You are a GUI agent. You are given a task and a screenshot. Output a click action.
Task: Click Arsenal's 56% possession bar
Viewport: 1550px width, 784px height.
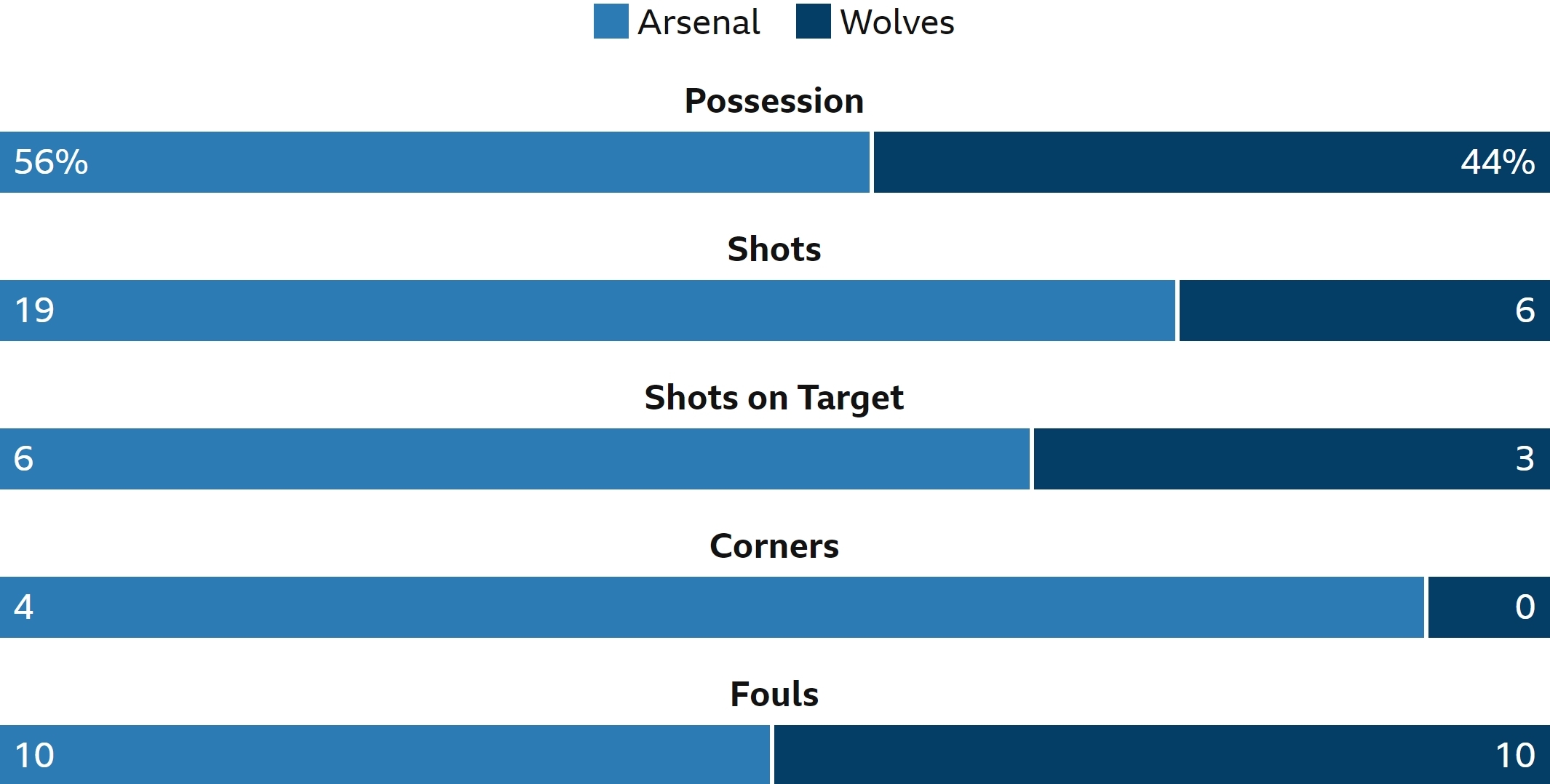[x=434, y=162]
